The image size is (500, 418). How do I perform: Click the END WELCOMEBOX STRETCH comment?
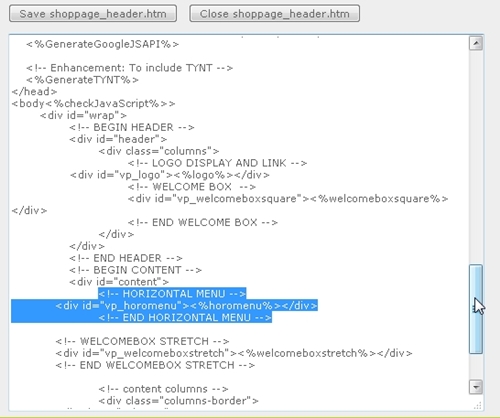point(155,365)
